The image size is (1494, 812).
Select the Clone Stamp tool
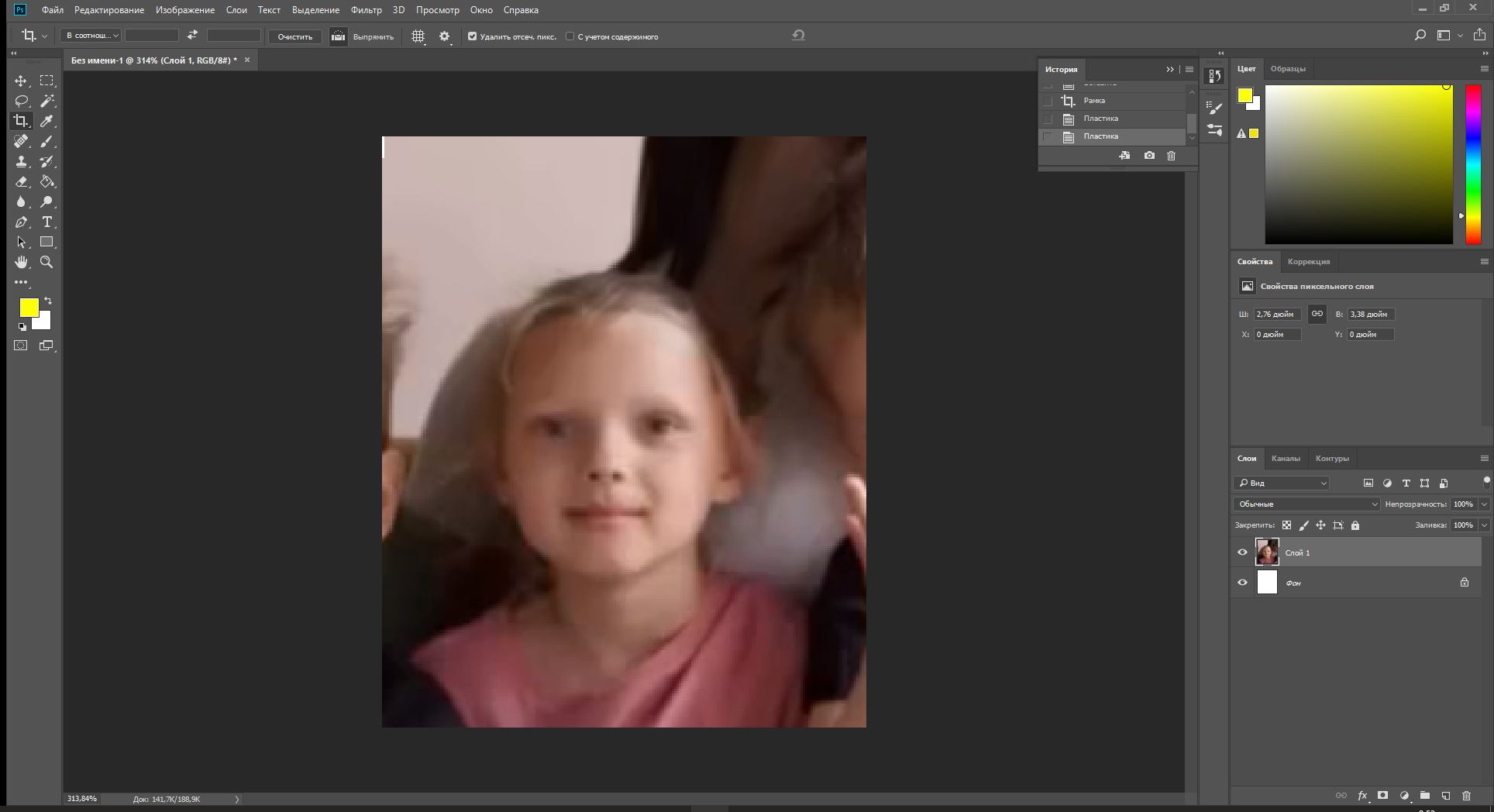21,161
